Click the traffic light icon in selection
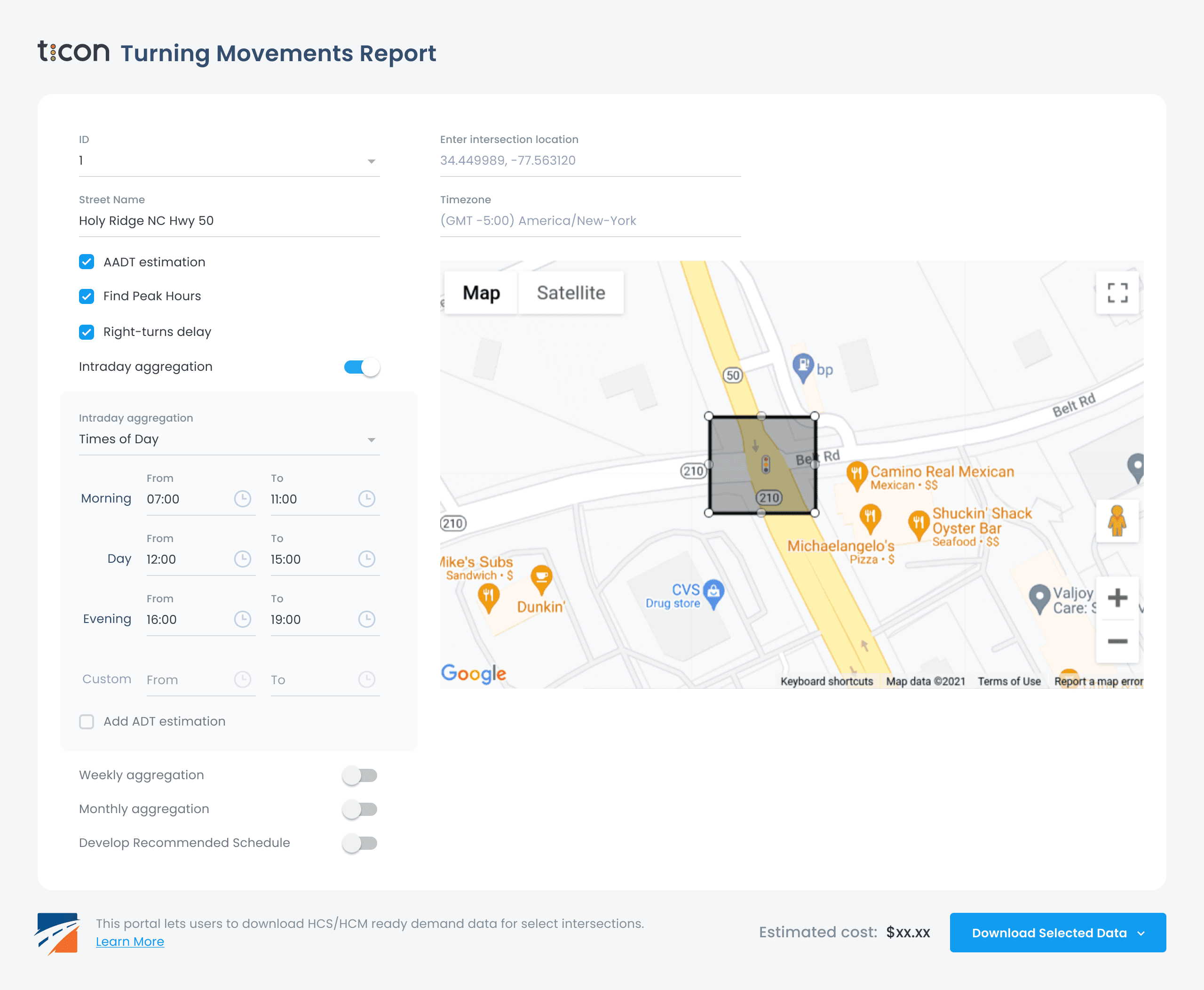The image size is (1204, 990). pyautogui.click(x=766, y=464)
